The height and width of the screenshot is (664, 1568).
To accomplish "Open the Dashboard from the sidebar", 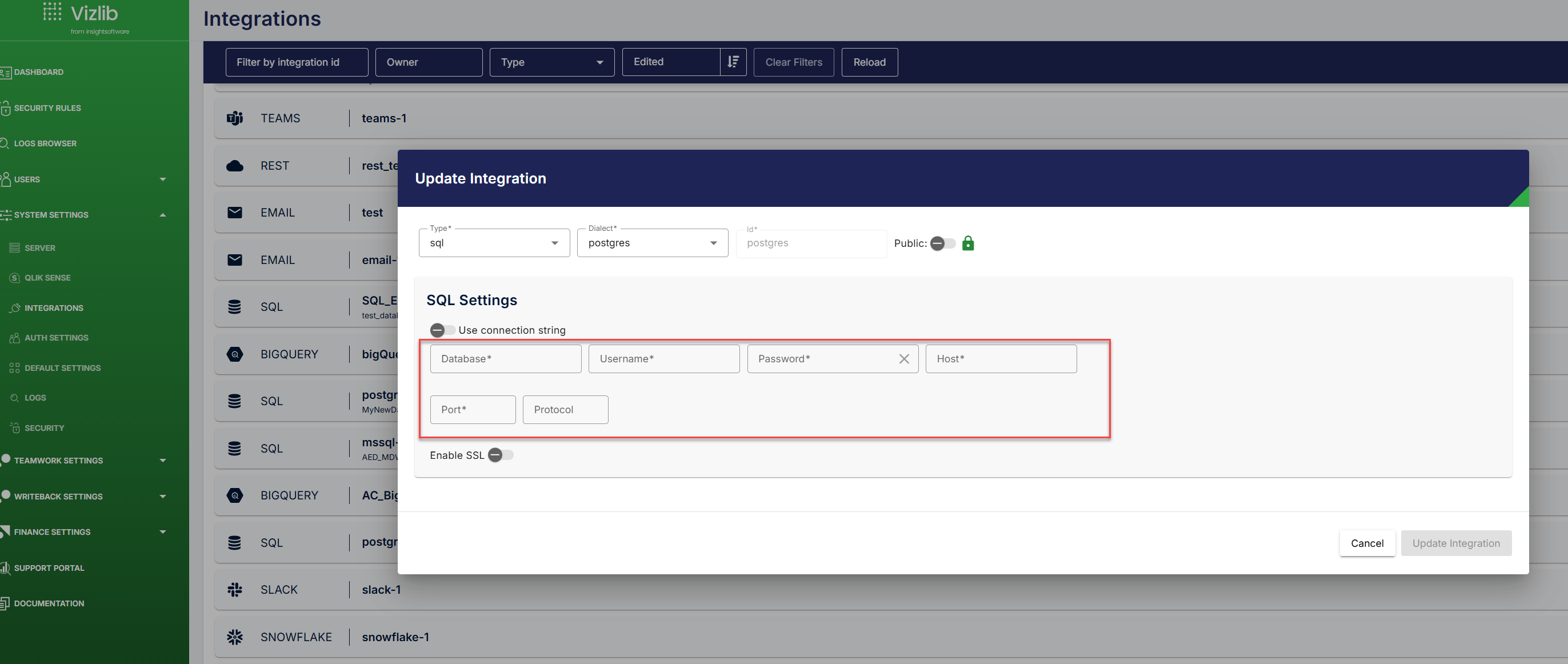I will 38,72.
